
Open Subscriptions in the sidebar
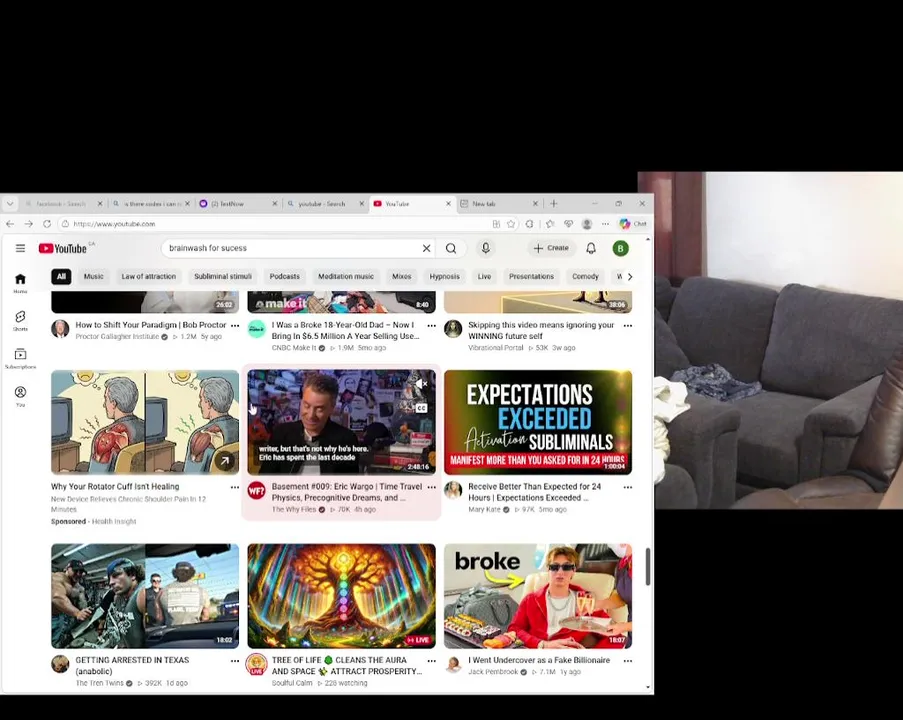click(20, 358)
